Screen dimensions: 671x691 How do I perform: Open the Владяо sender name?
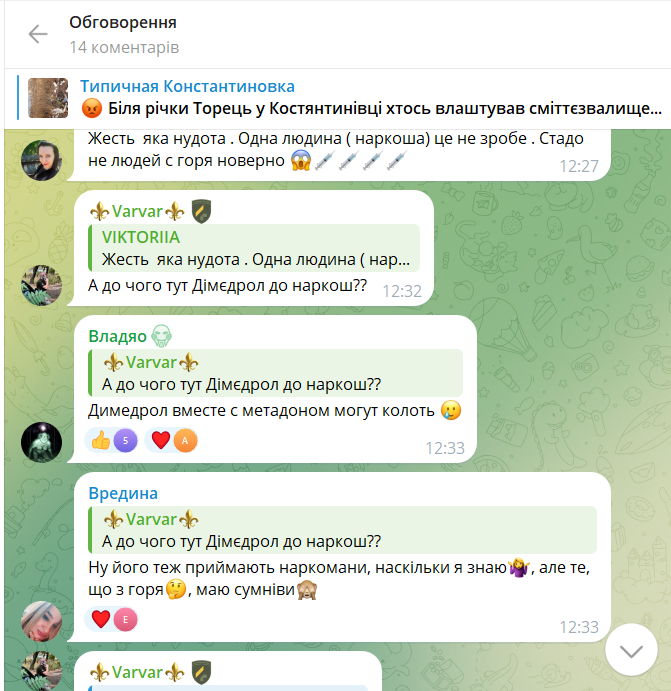tap(117, 336)
